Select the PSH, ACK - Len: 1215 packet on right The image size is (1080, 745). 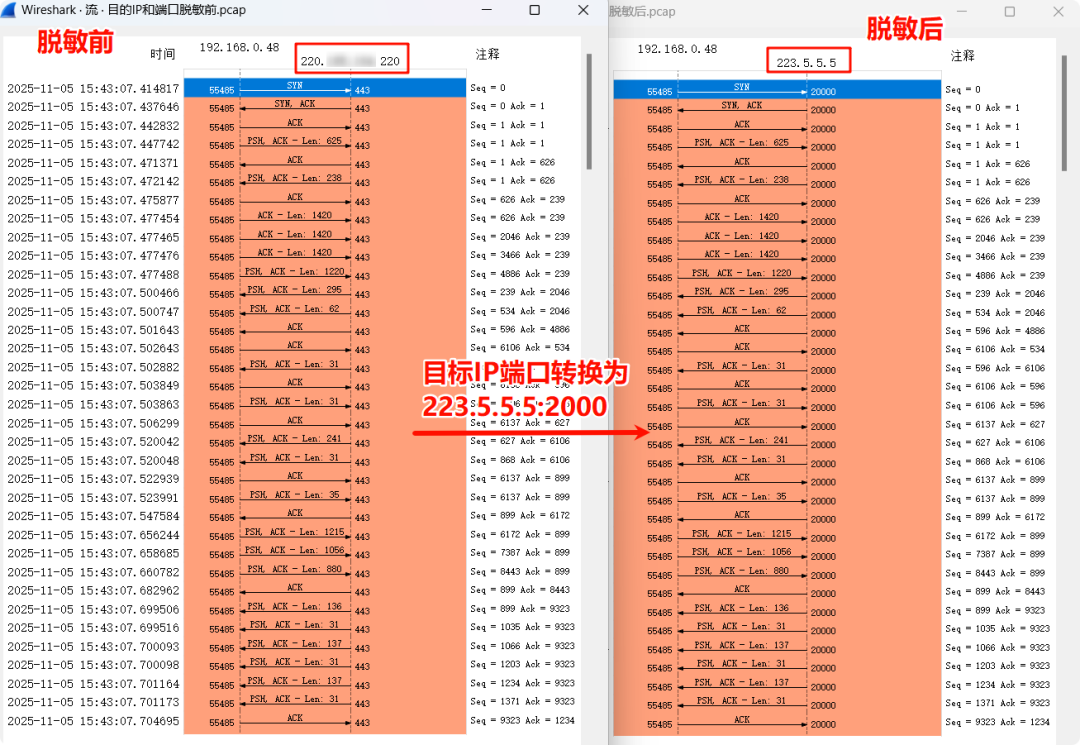(x=742, y=536)
